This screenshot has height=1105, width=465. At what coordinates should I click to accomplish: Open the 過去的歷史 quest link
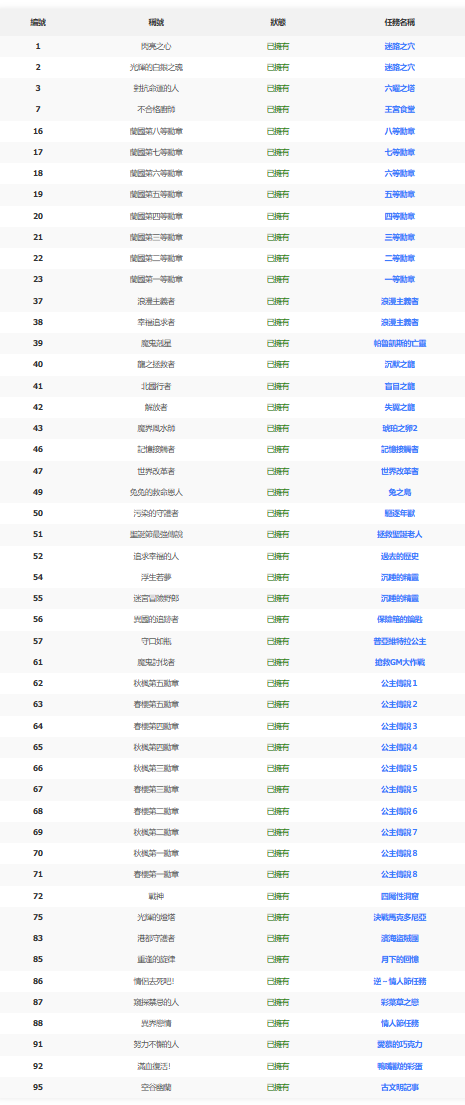click(399, 555)
